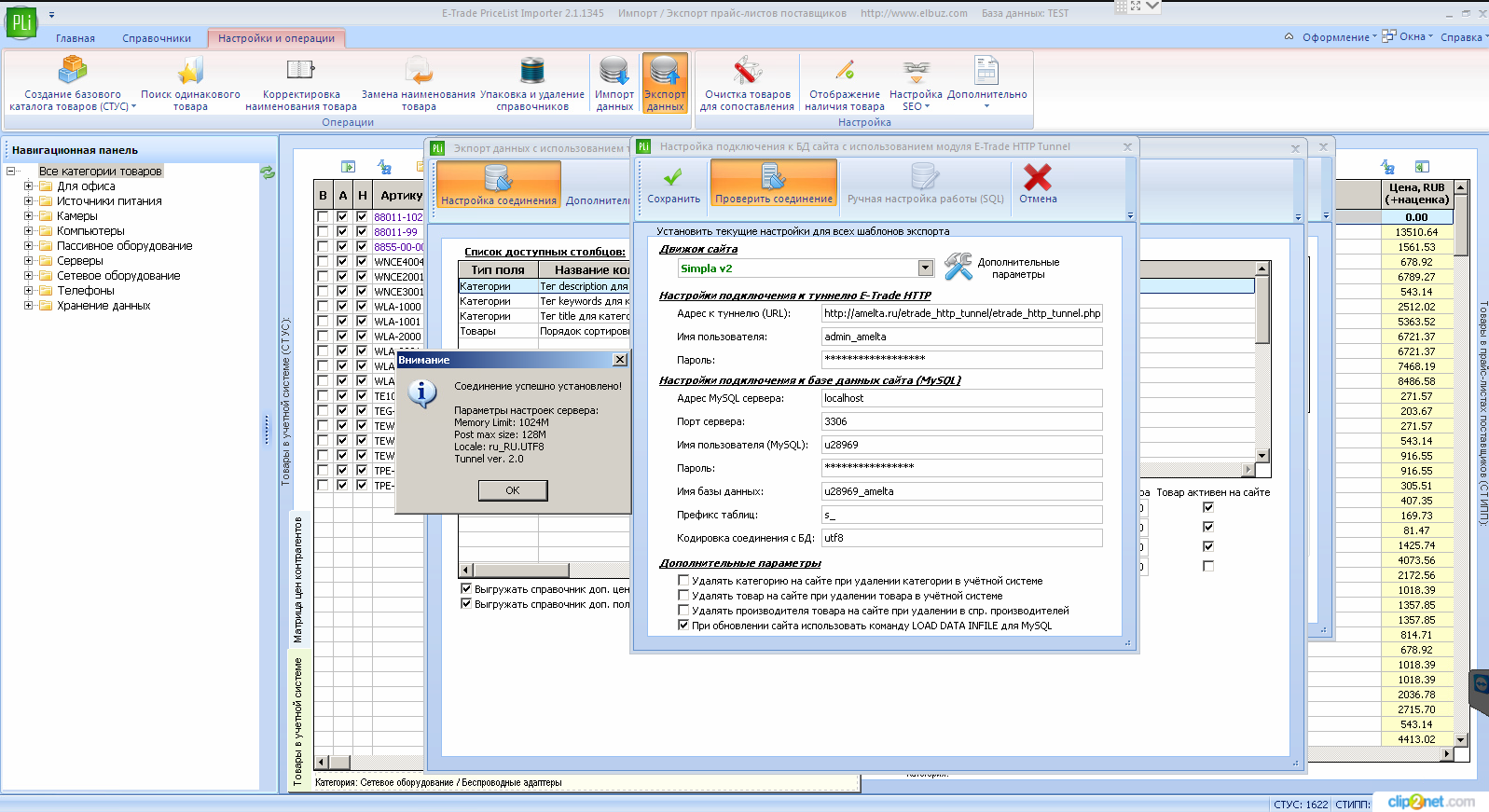Expand the Компьютеры category node
This screenshot has height=812, width=1489.
click(28, 231)
